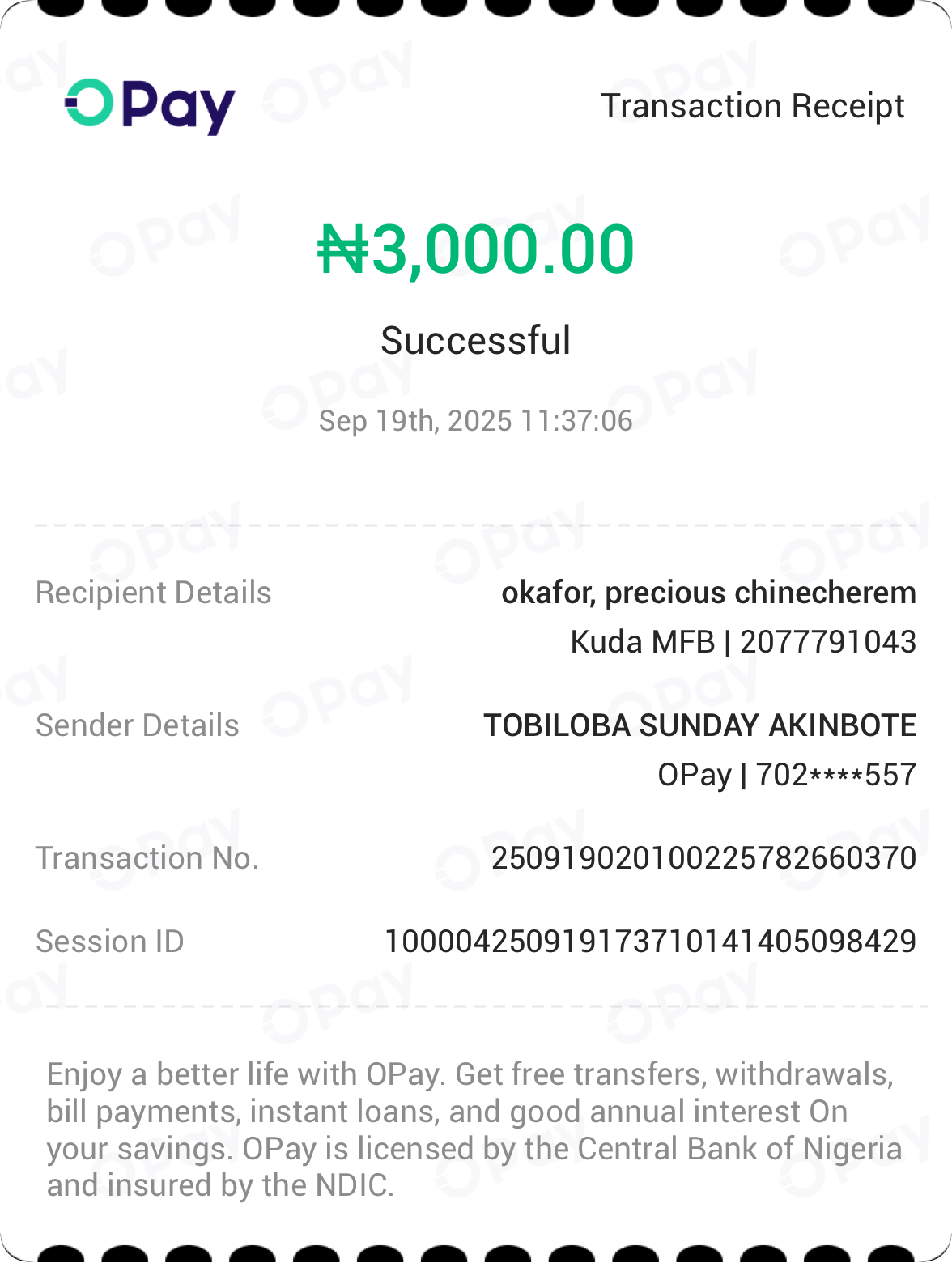
Task: Select the transaction number ending in 660370
Action: click(x=703, y=858)
